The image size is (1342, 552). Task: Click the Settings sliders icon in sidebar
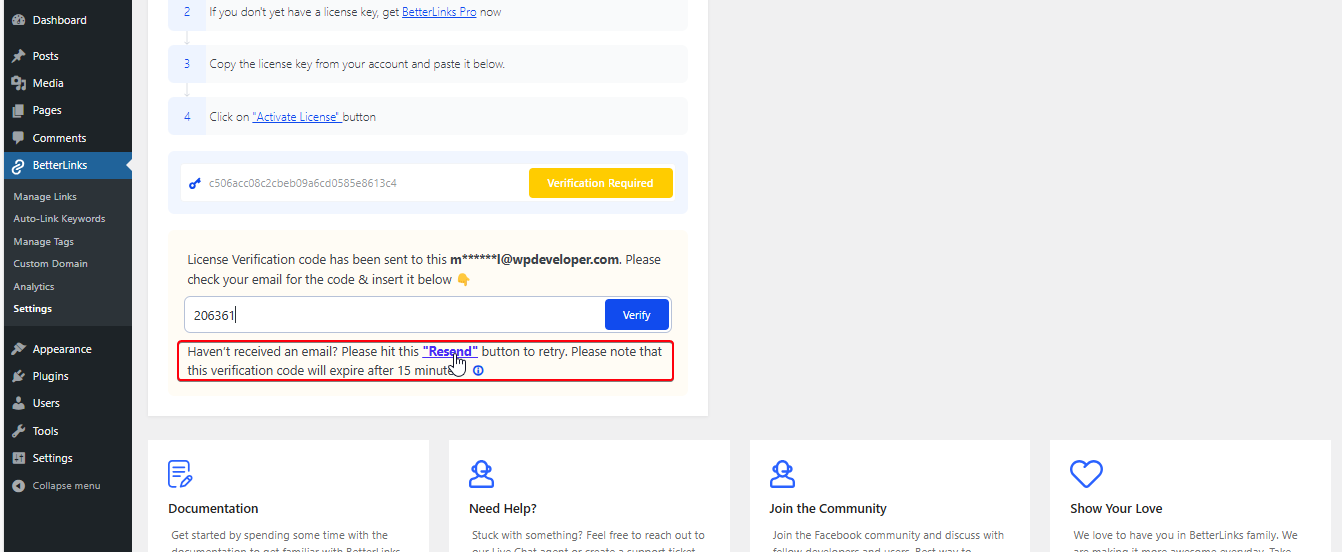18,458
